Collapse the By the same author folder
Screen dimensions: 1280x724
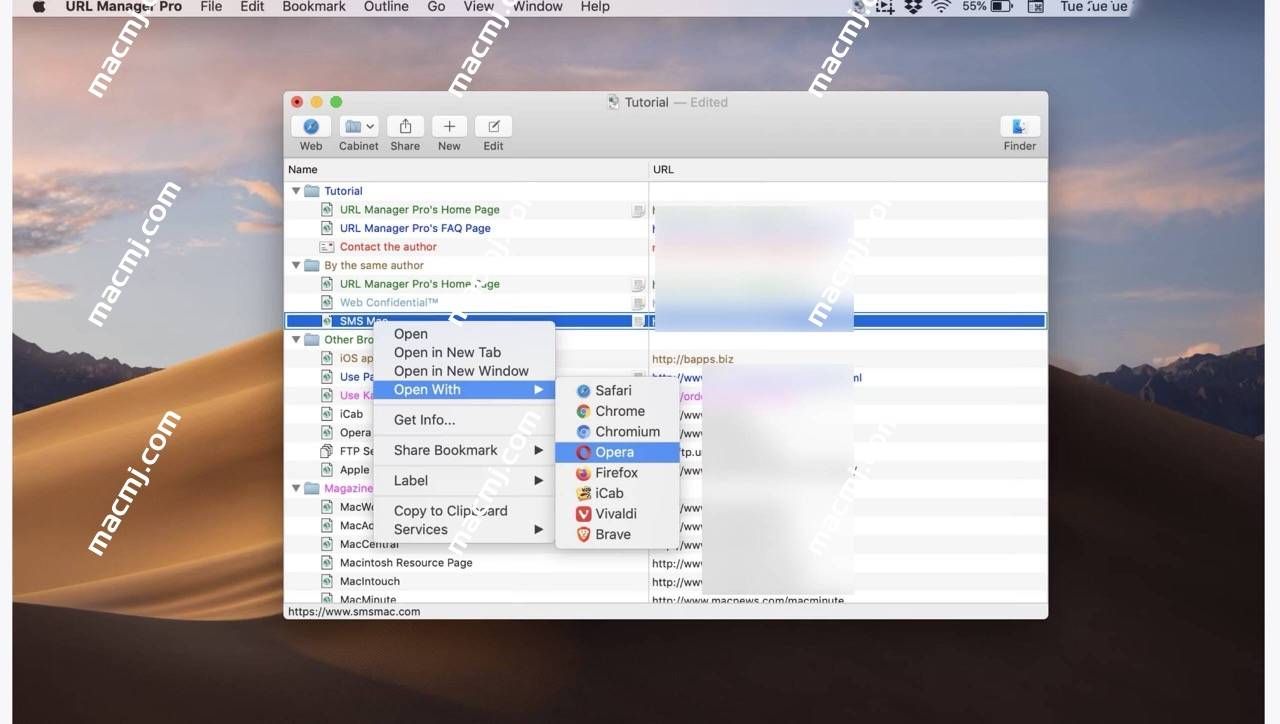pos(296,265)
